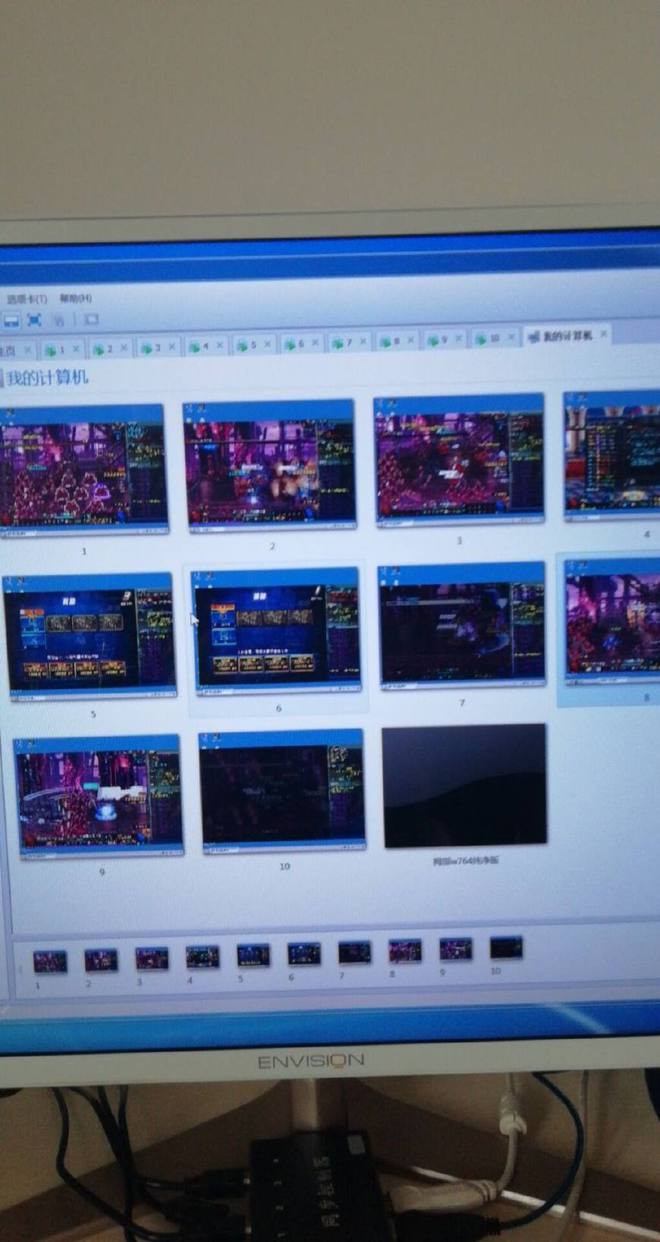Select small thumbnail 5 in bottom strip
This screenshot has width=660, height=1242.
(253, 955)
